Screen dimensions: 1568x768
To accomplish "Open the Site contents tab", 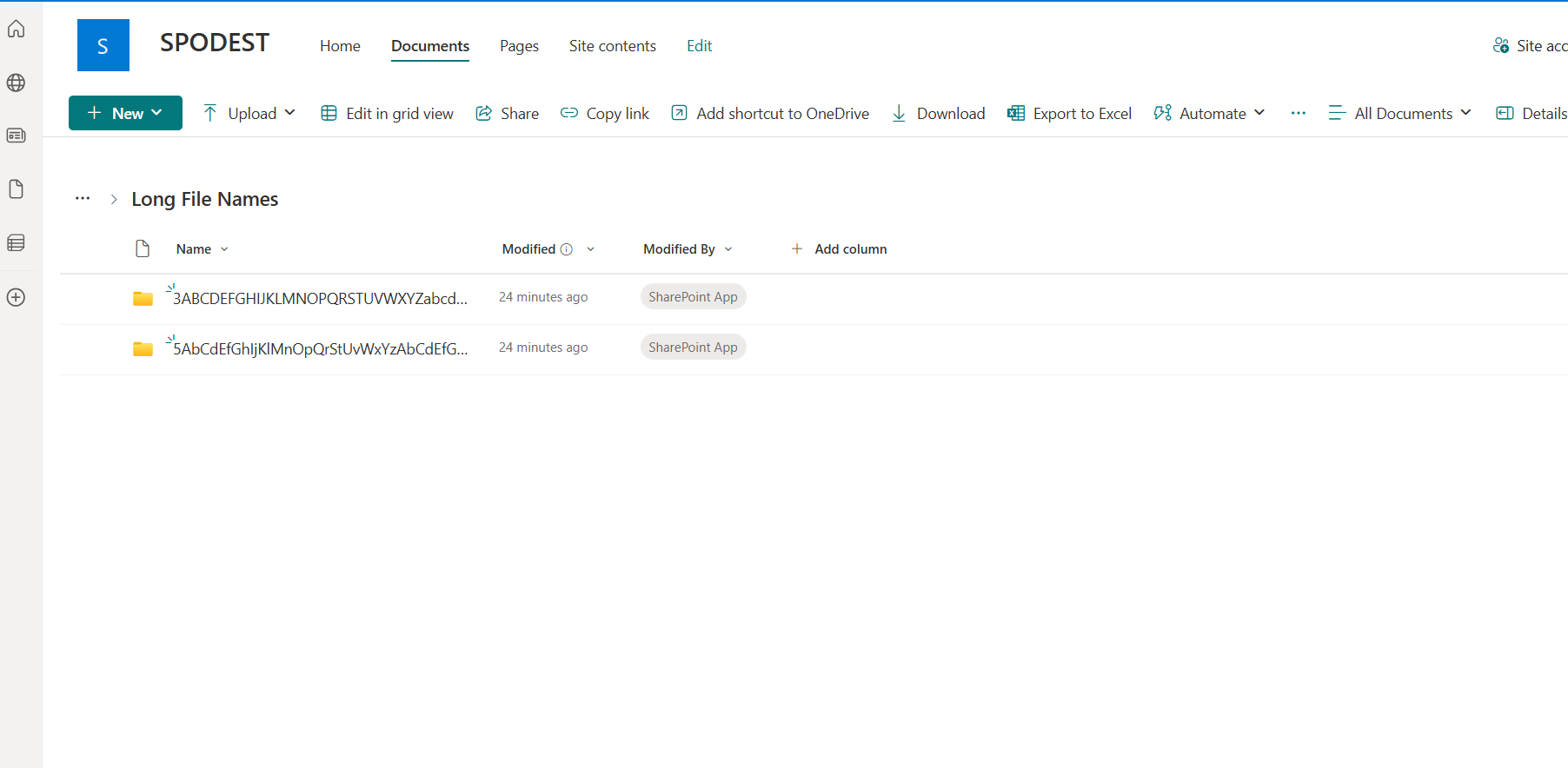I will tap(612, 46).
